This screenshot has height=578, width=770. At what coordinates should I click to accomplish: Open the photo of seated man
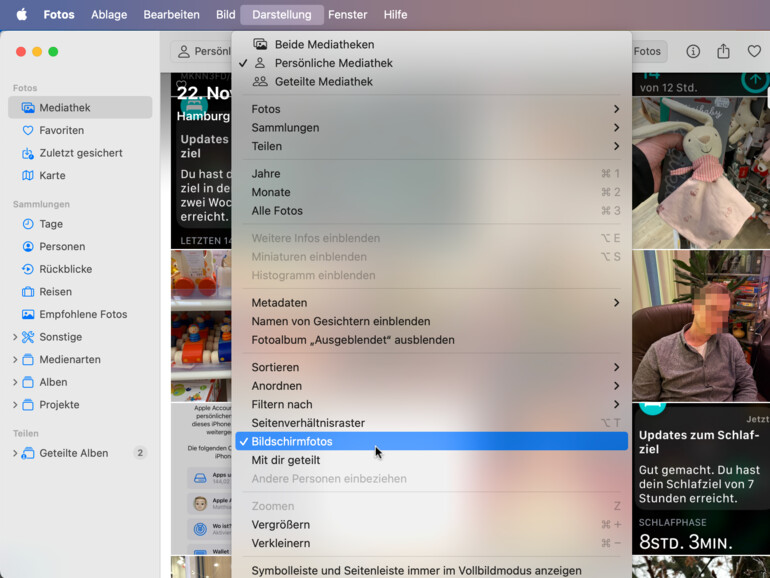[701, 326]
